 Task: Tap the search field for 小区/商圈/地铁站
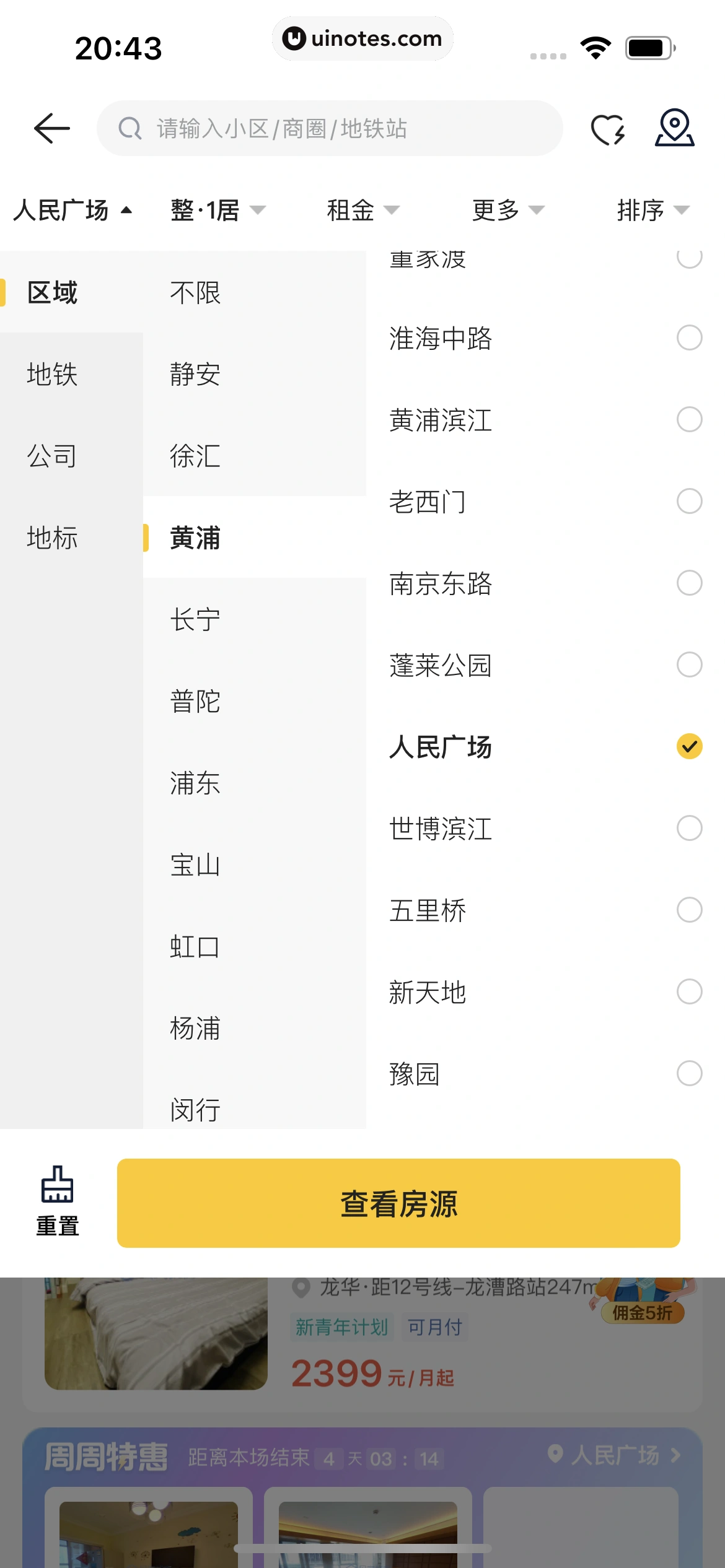tap(347, 129)
